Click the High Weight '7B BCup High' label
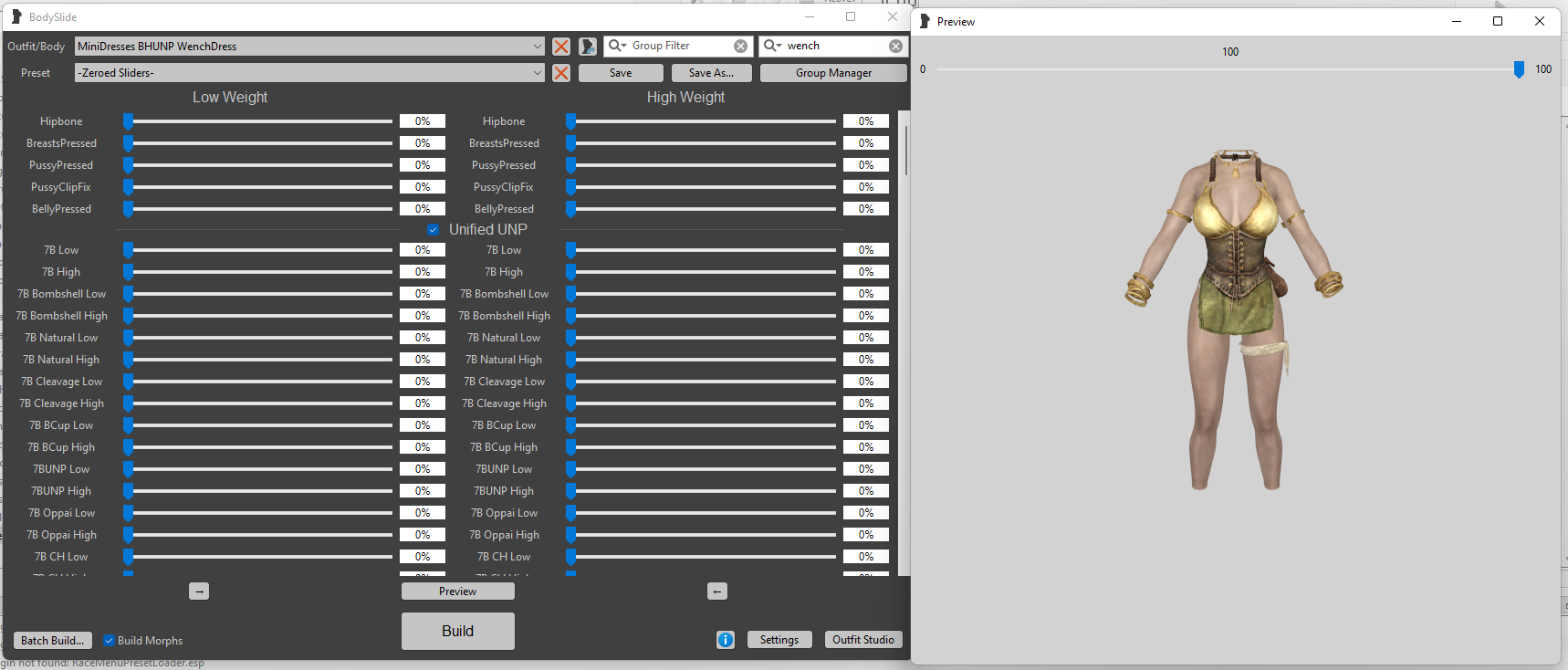Image resolution: width=1568 pixels, height=670 pixels. pos(504,447)
